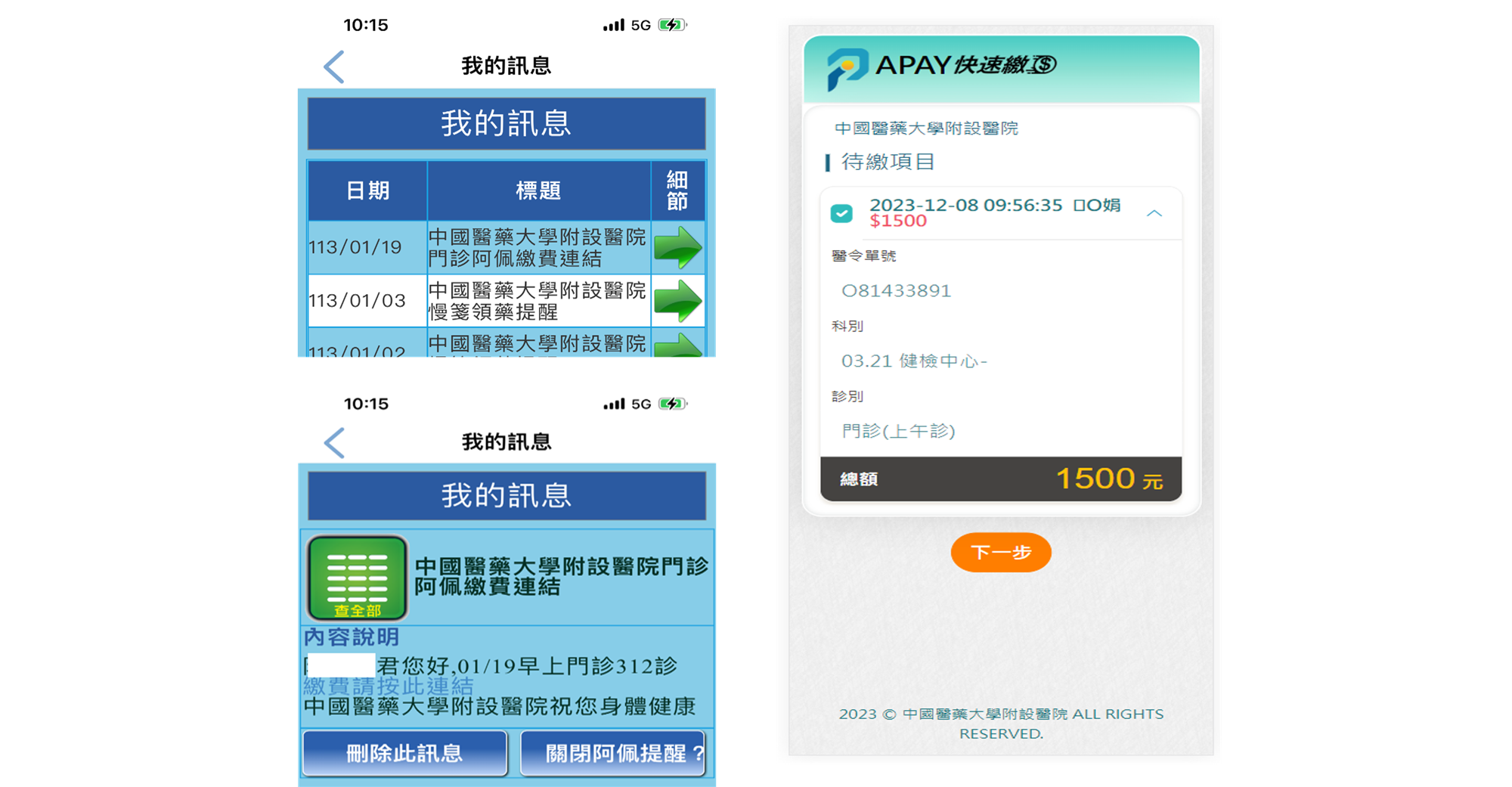Click the 標題 column header
Viewport: 1512px width, 787px height.
(538, 191)
